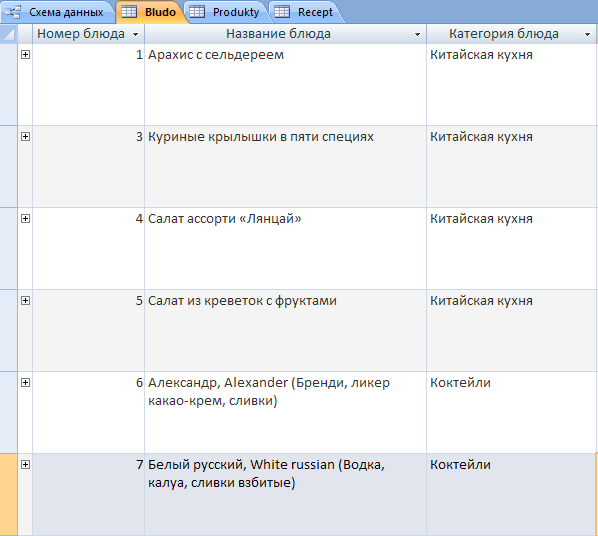
Task: Switch to the Схема данных tab
Action: [57, 12]
